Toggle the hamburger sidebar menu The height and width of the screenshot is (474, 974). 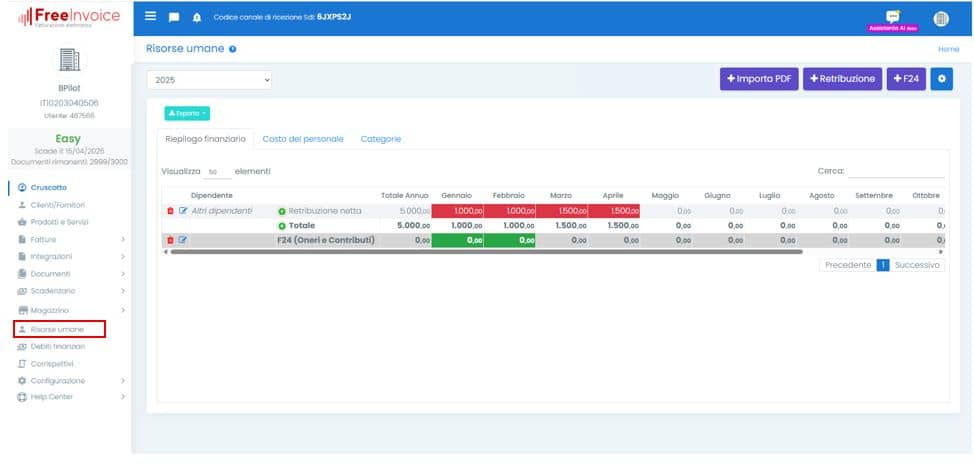pos(151,16)
